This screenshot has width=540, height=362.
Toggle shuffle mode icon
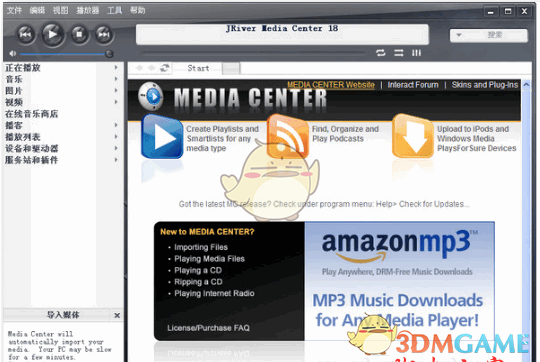click(x=398, y=53)
